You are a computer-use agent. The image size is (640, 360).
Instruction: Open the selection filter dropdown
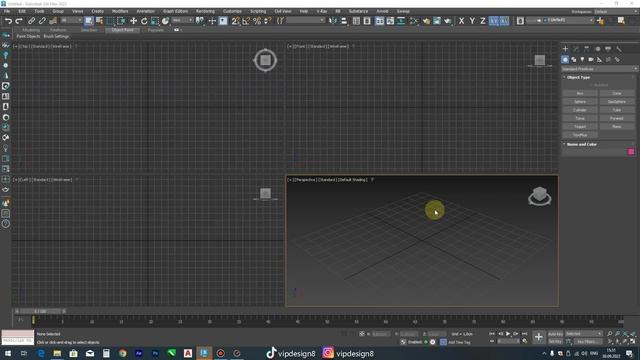click(x=71, y=20)
